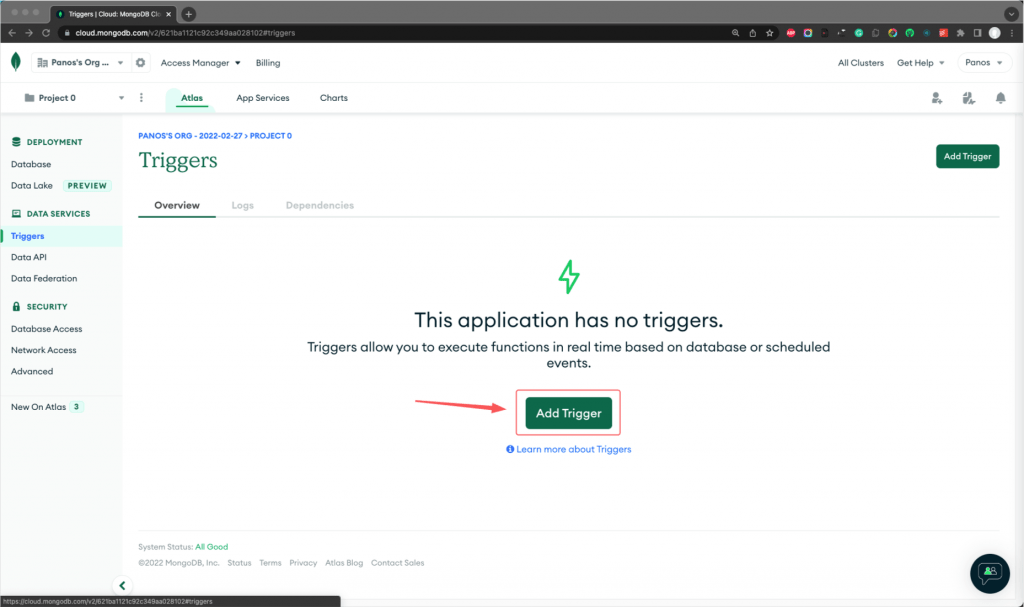1024x607 pixels.
Task: Open organization settings gear icon
Action: (x=140, y=63)
